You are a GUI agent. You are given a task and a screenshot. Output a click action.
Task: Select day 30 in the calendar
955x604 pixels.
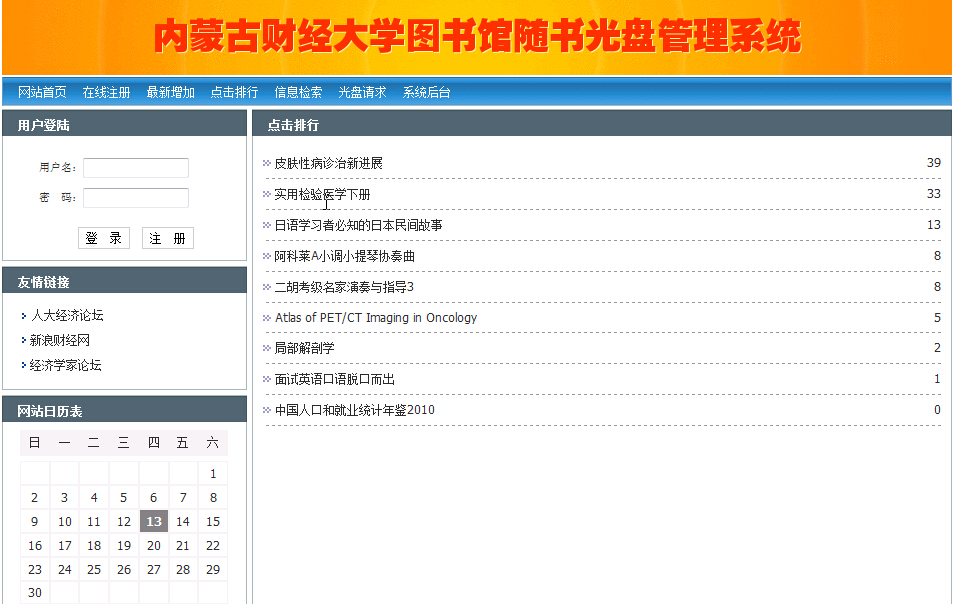[x=35, y=593]
